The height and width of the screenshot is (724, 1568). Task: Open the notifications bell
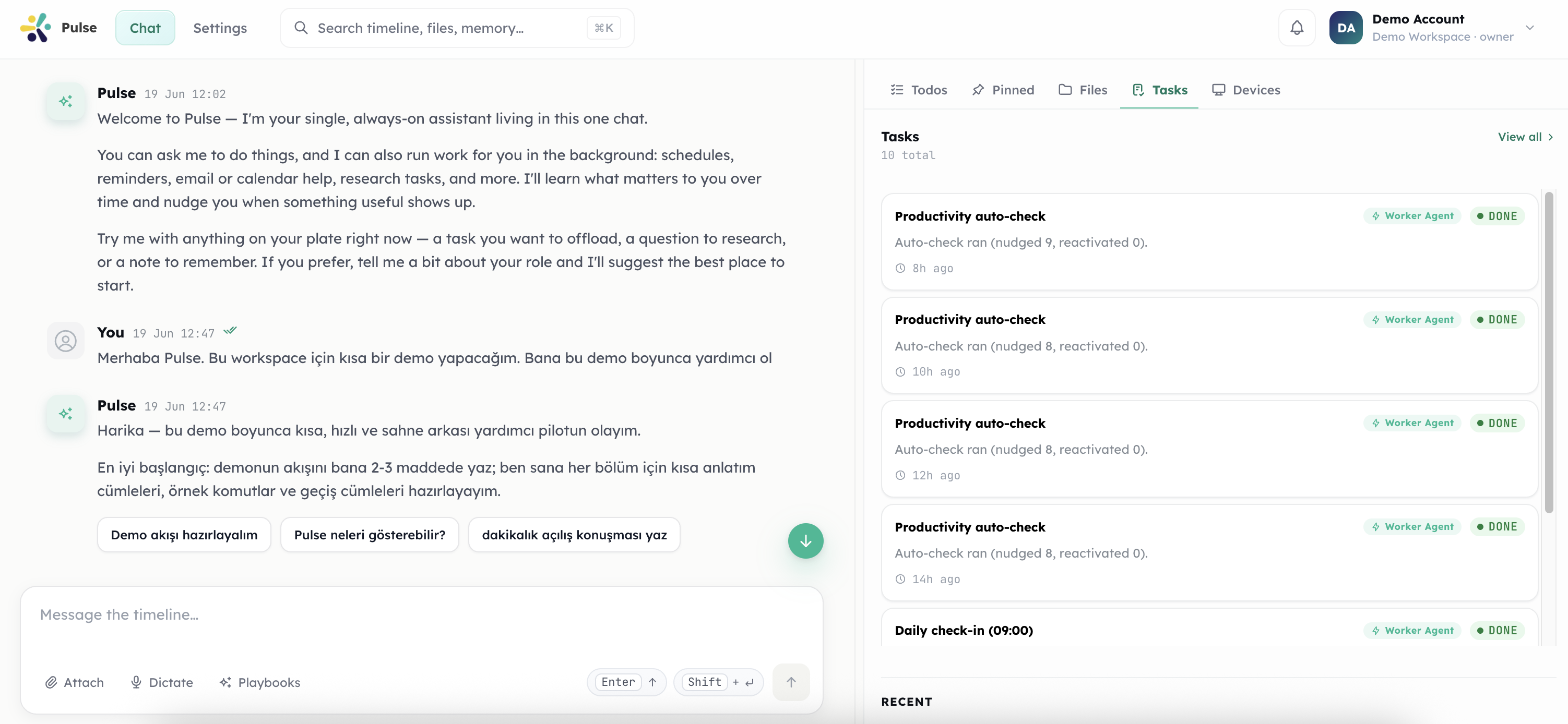1297,28
